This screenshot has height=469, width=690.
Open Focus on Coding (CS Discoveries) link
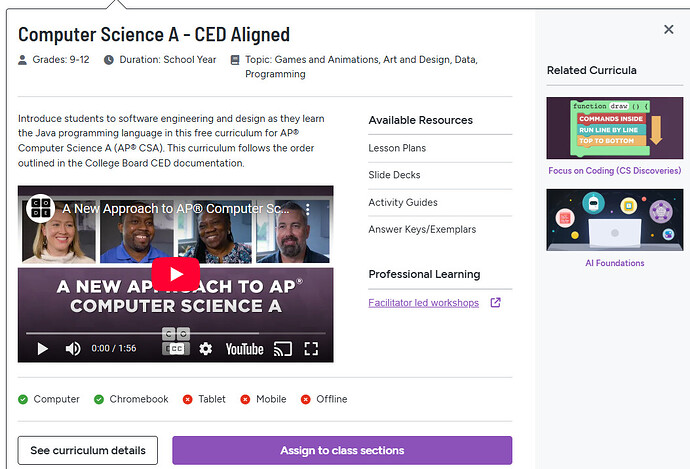[x=615, y=171]
